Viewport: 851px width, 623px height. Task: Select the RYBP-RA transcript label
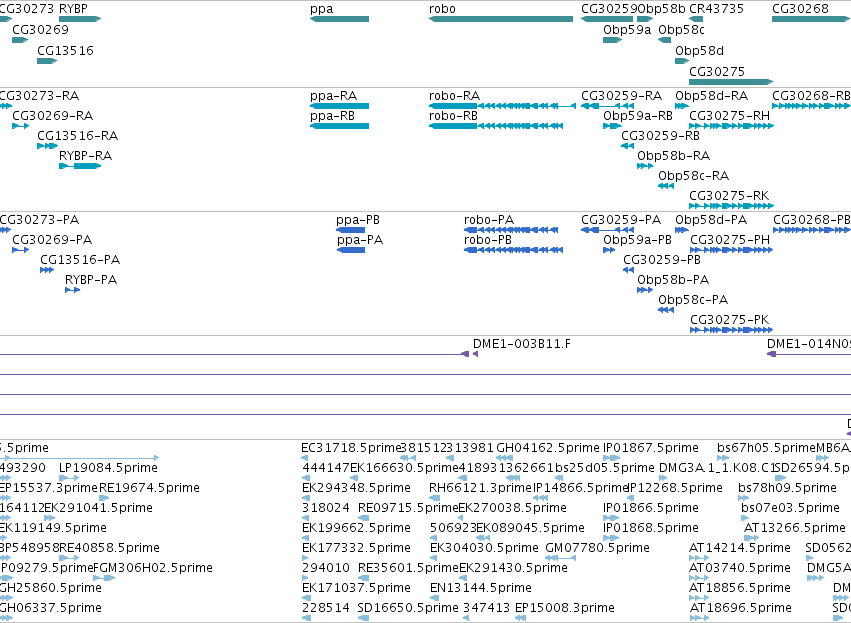[86, 156]
